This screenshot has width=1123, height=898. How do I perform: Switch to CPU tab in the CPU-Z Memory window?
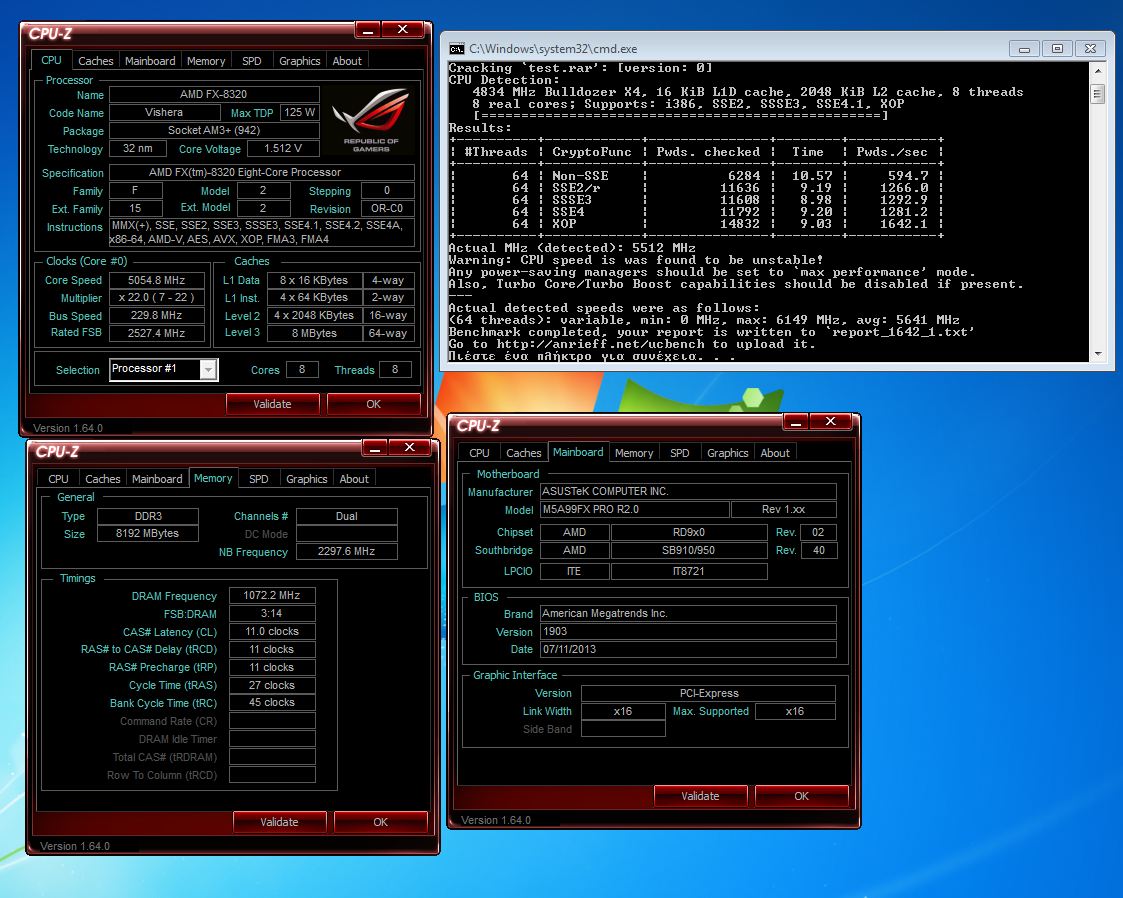(x=58, y=479)
